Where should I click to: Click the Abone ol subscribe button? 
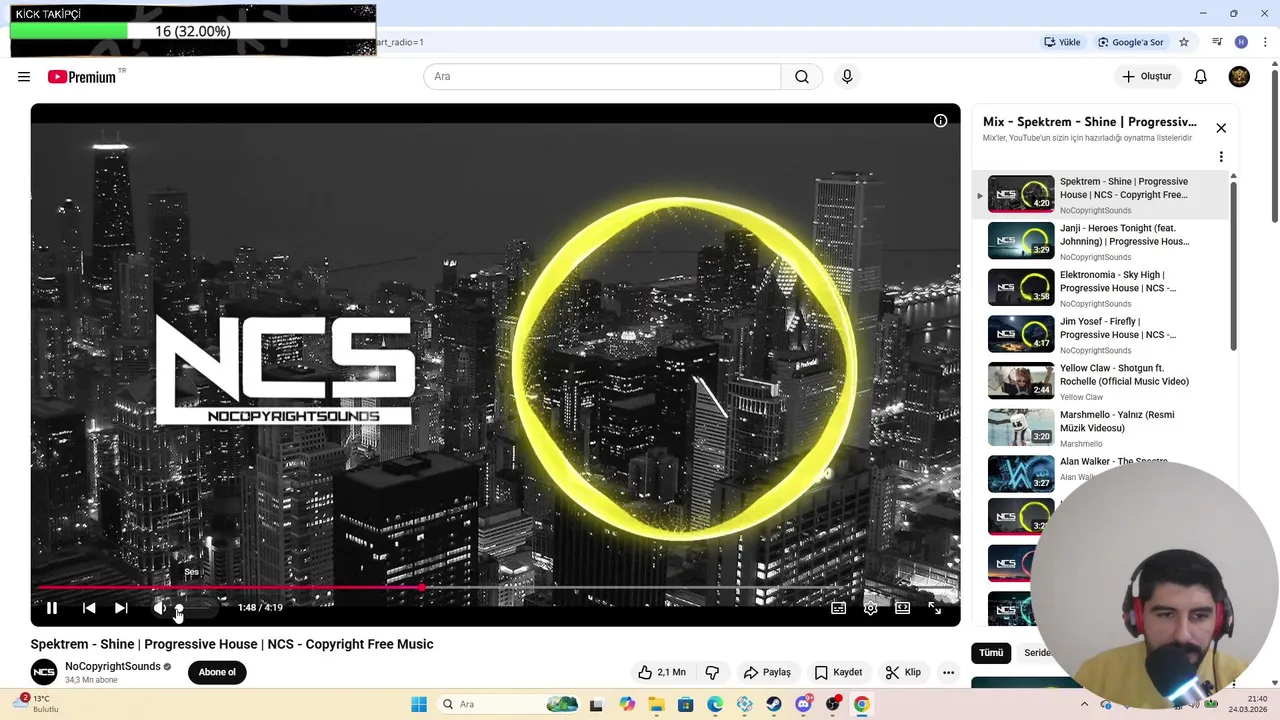pyautogui.click(x=217, y=672)
